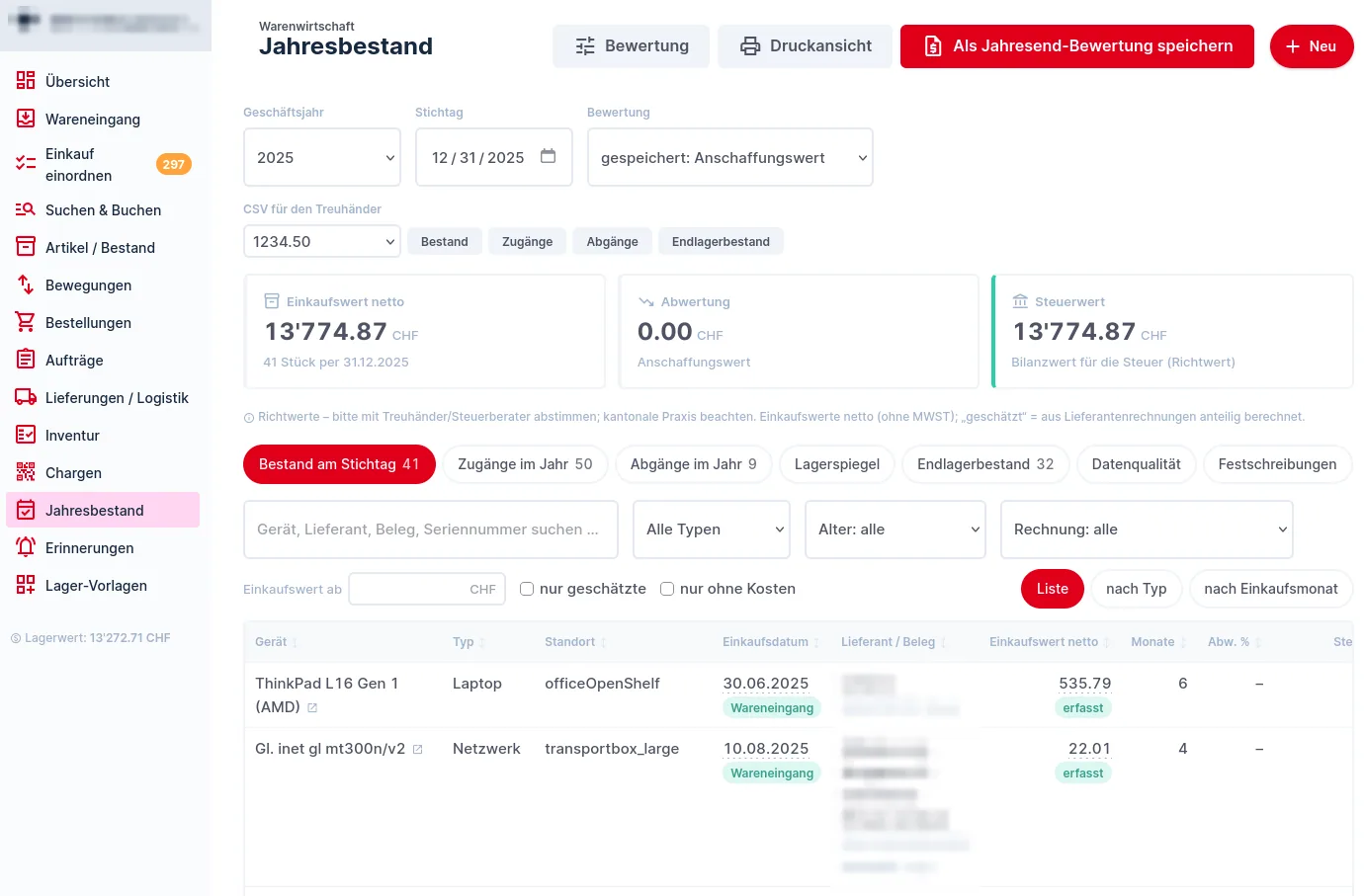This screenshot has height=896, width=1364.
Task: Export Endlagerbestand CSV button
Action: point(721,241)
